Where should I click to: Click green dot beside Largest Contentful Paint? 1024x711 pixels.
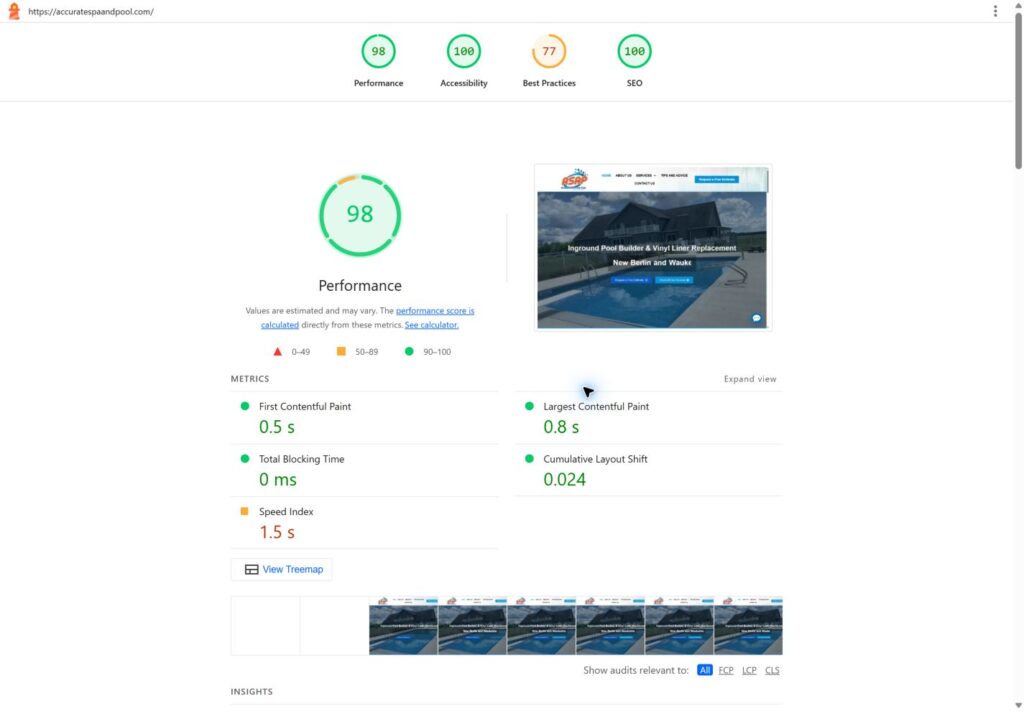point(530,406)
